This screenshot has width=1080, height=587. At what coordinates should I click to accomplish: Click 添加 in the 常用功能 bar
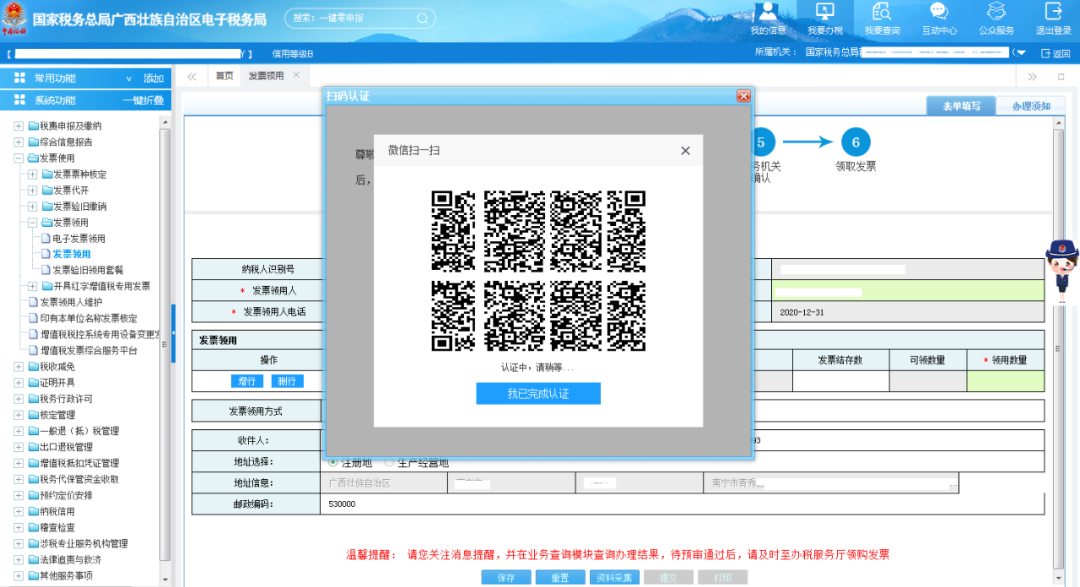[x=154, y=79]
